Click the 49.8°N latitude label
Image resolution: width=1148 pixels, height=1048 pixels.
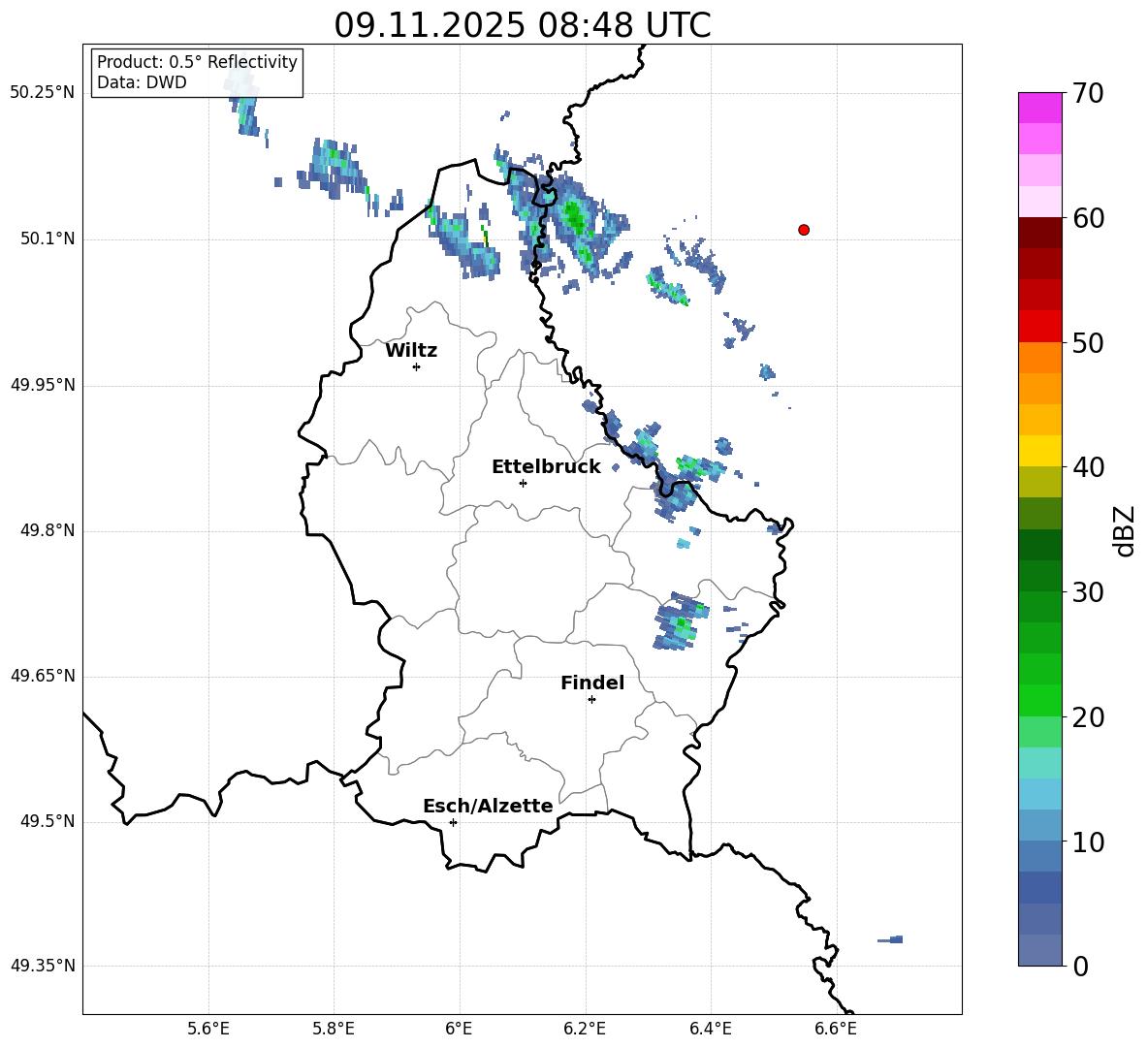(48, 530)
